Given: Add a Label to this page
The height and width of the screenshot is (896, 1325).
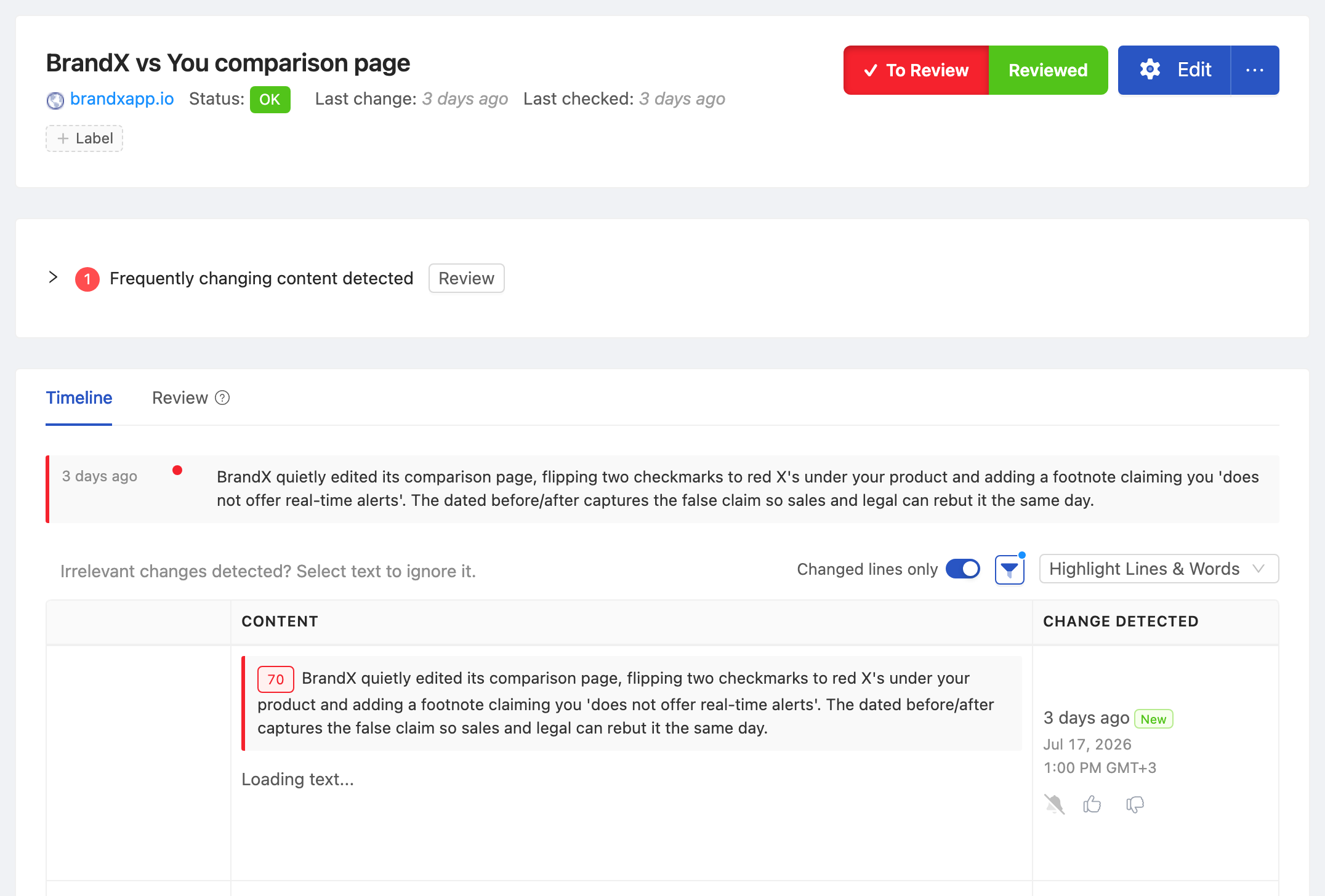Looking at the screenshot, I should pos(84,138).
